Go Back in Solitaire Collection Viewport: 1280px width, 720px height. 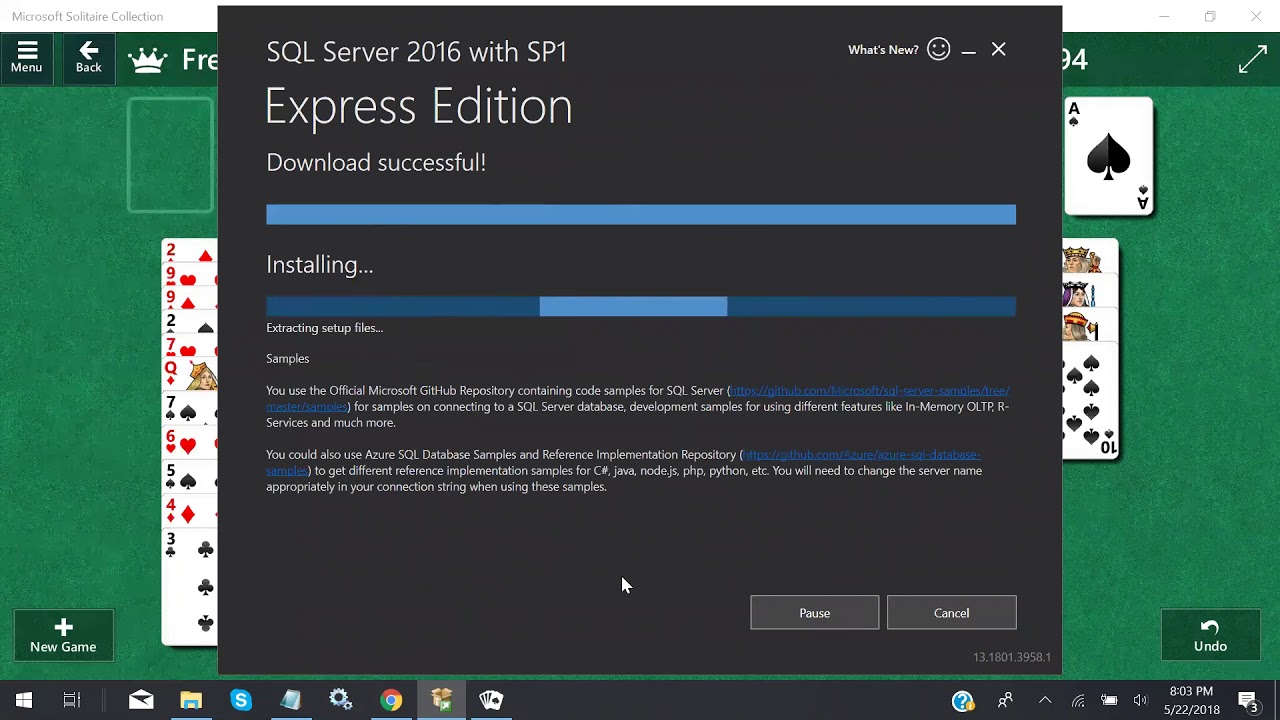pyautogui.click(x=89, y=57)
